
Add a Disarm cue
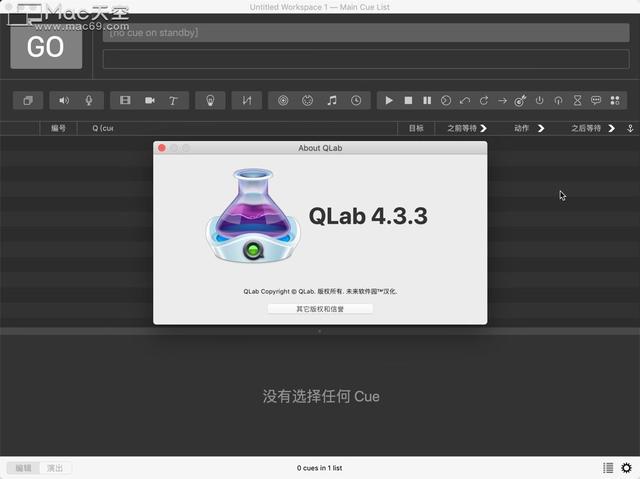click(x=558, y=100)
